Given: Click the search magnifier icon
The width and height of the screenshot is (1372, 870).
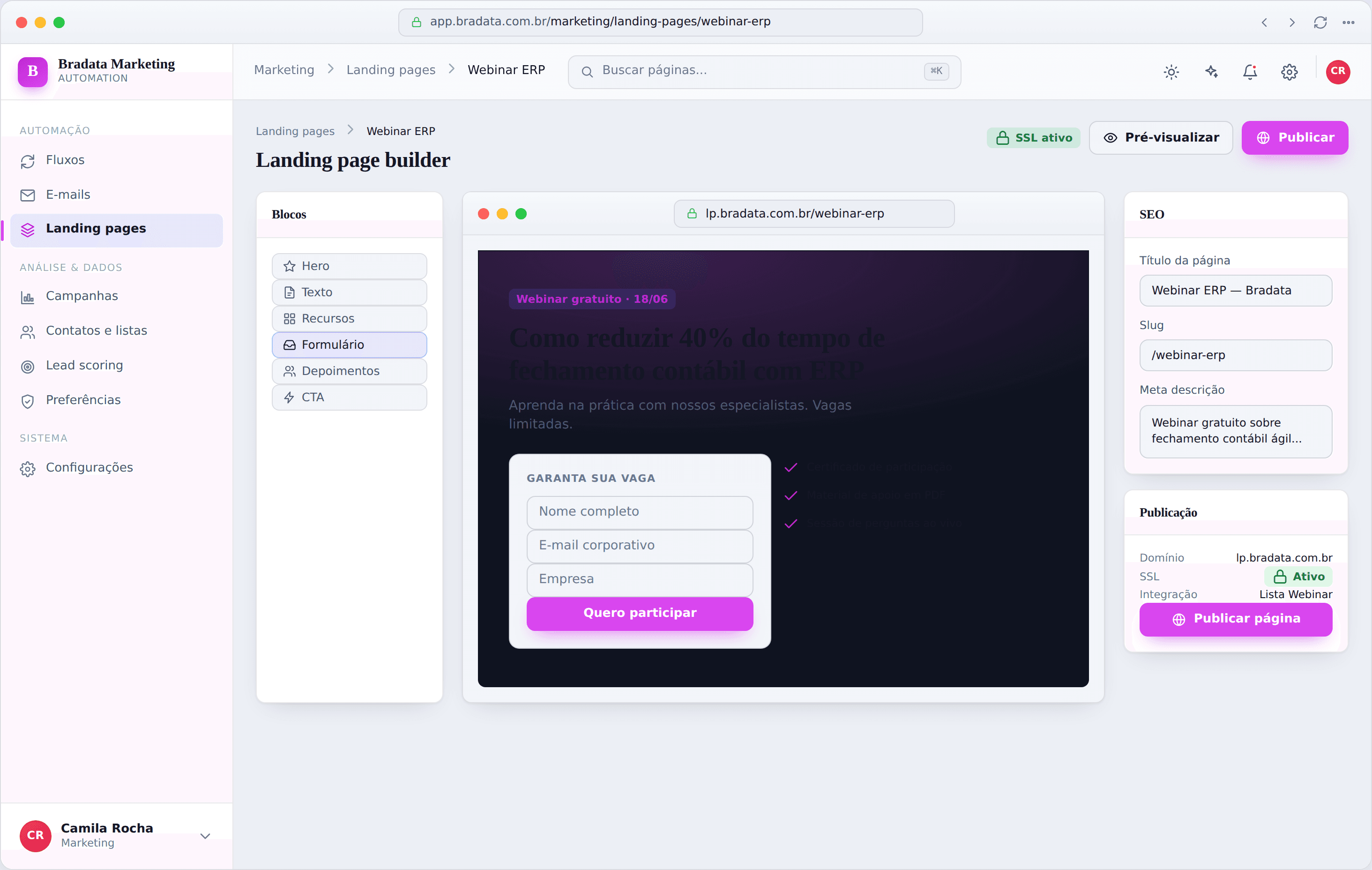Looking at the screenshot, I should (x=587, y=72).
